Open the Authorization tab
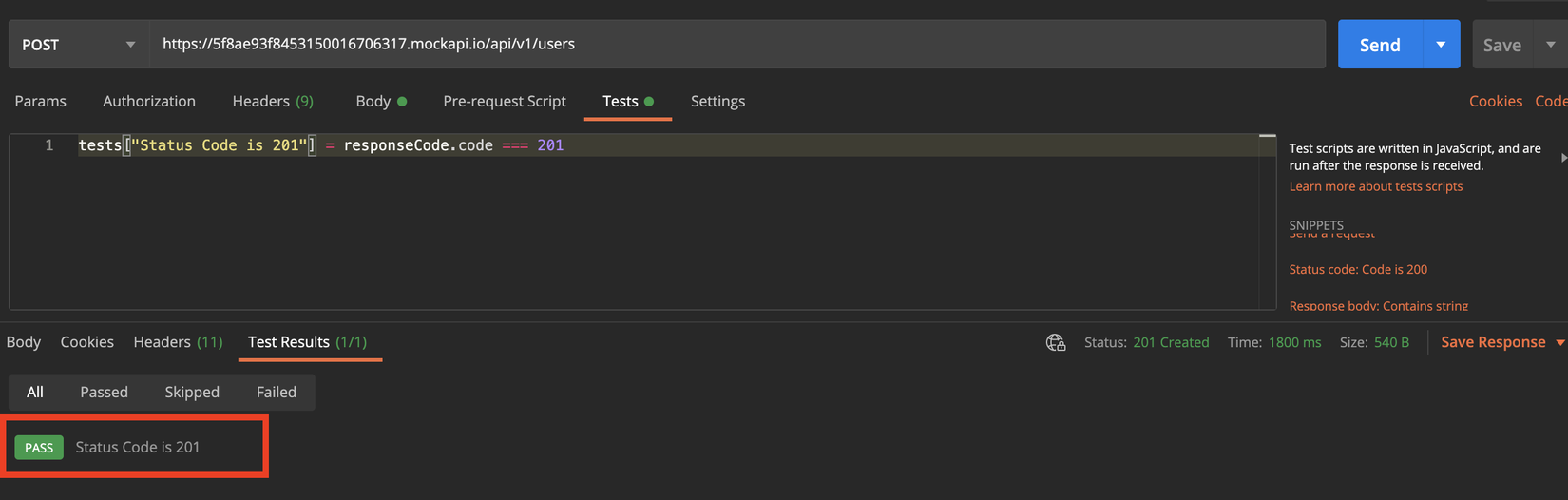Screen dimensions: 1568x500 pos(149,101)
